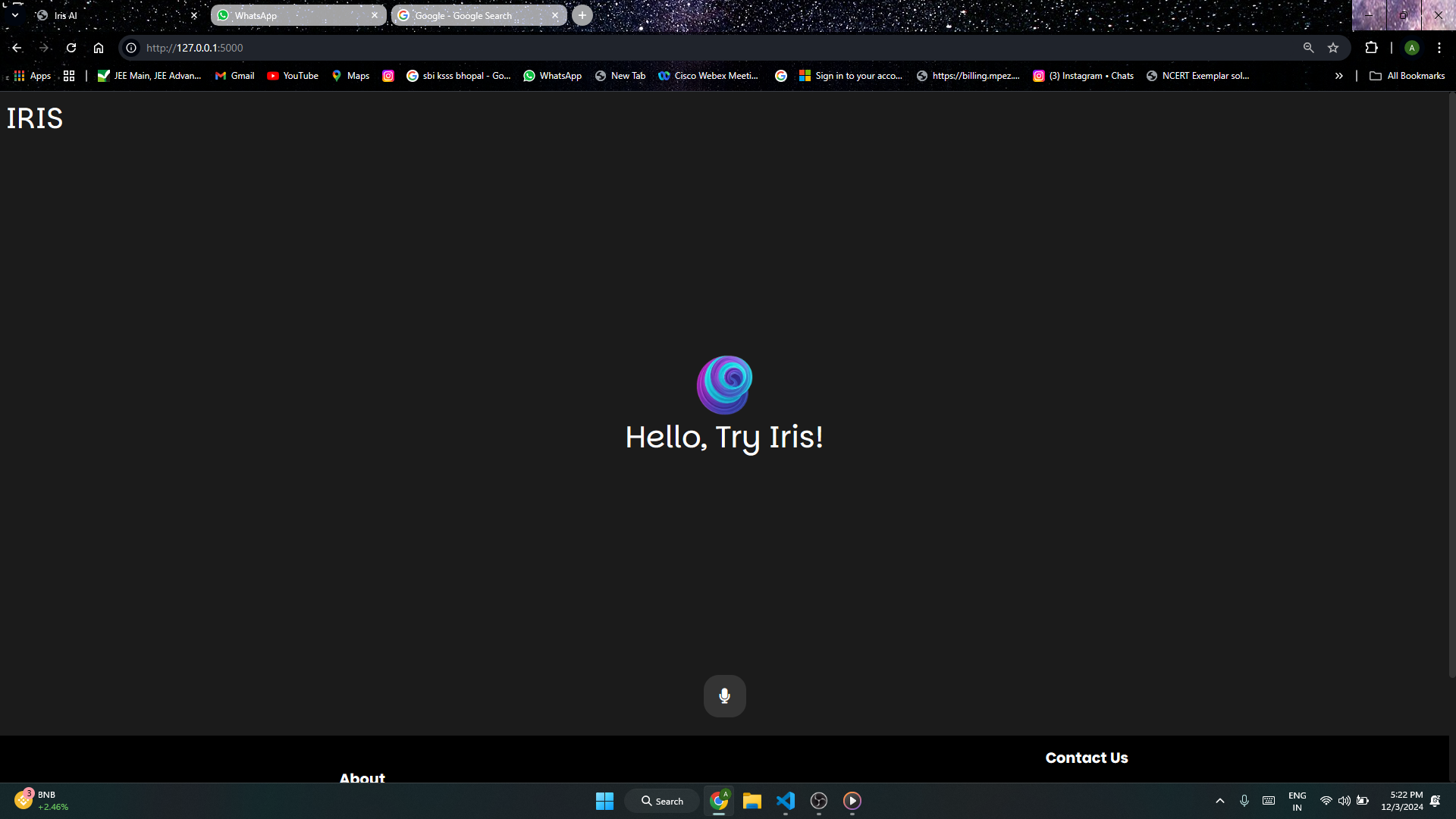1456x819 pixels.
Task: Open the Gmail bookmark
Action: coord(235,76)
